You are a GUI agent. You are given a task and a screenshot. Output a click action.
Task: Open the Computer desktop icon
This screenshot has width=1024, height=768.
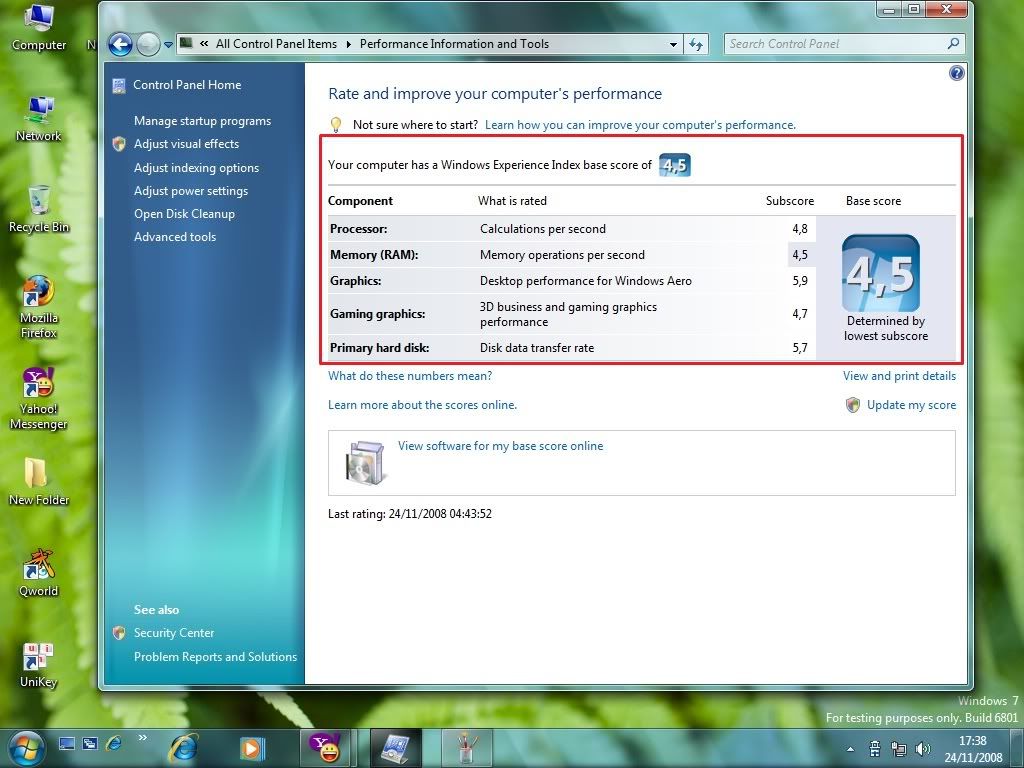[x=39, y=27]
